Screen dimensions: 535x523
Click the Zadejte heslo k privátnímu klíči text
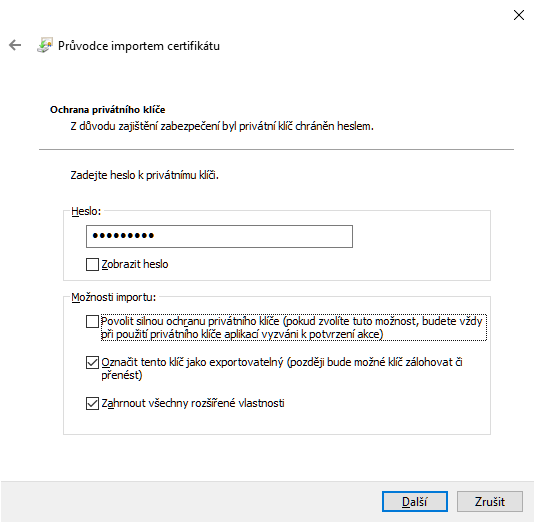coord(144,175)
